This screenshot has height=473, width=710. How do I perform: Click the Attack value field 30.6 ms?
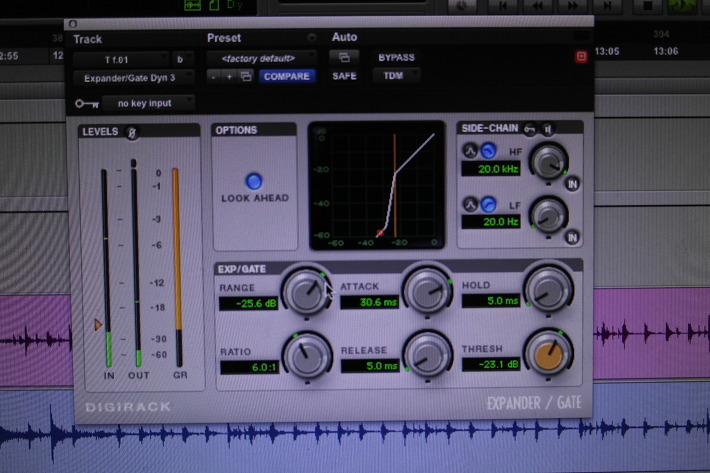coord(369,302)
